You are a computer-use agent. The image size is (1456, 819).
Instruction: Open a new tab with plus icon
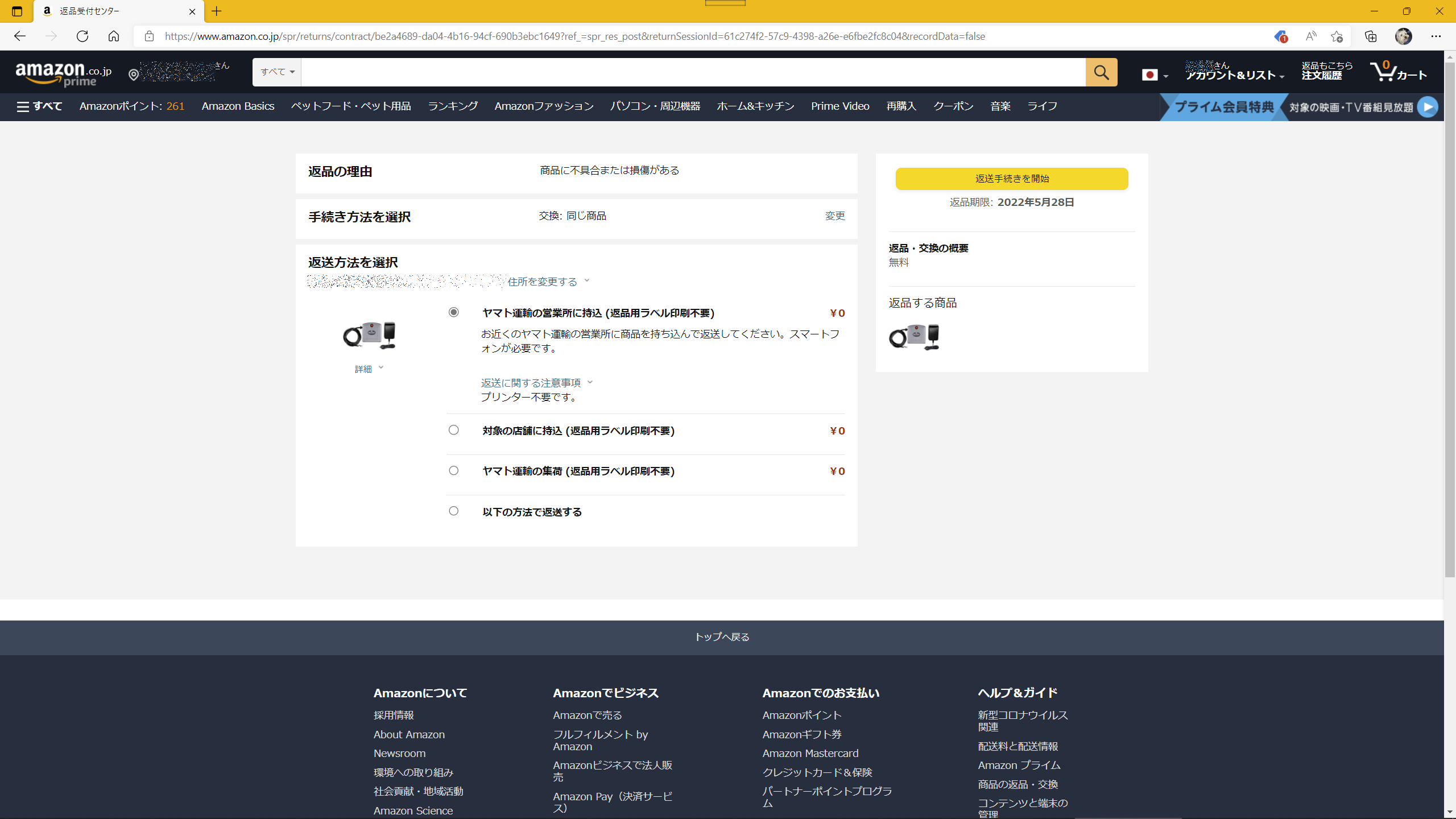(x=217, y=11)
